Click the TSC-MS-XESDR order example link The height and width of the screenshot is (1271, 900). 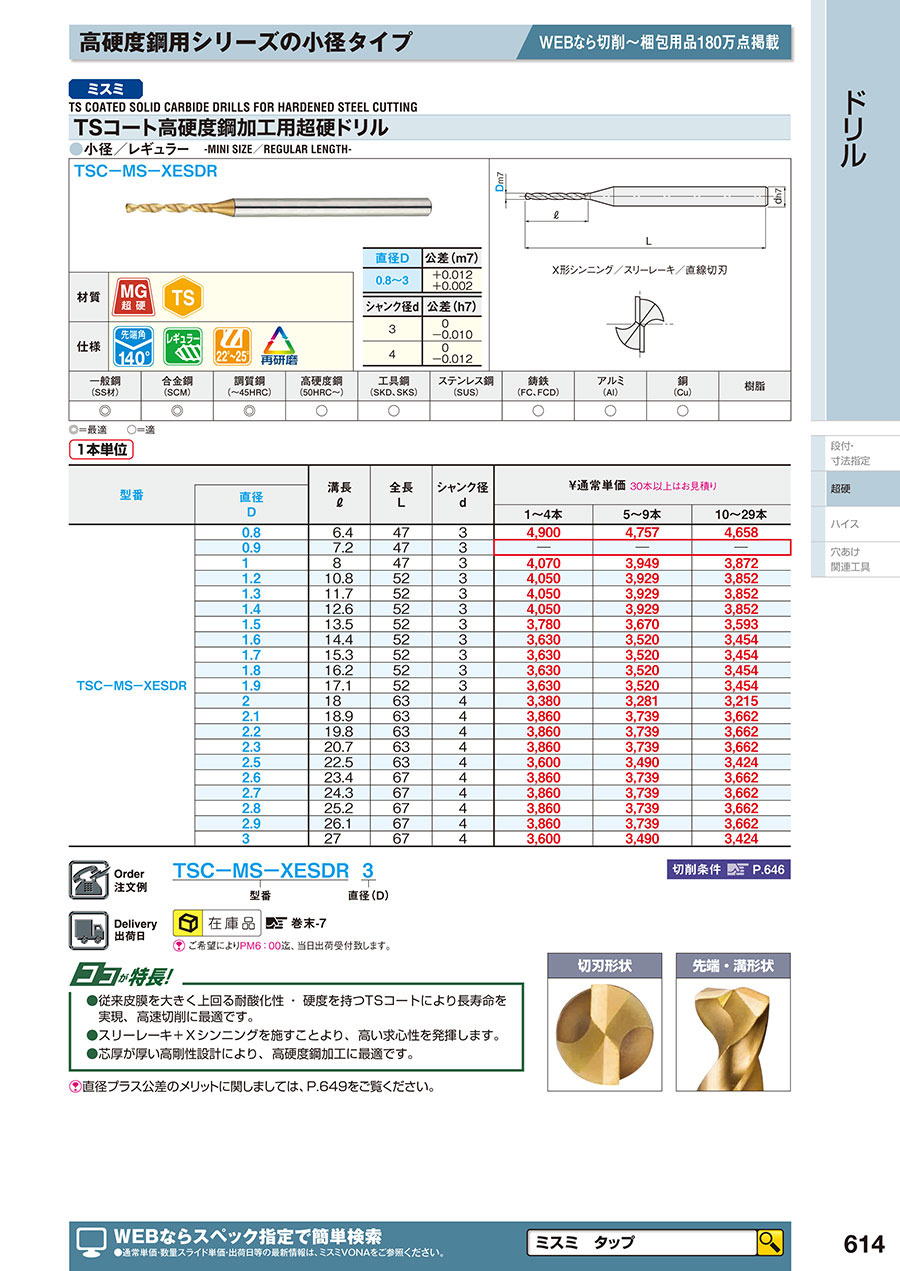click(260, 871)
